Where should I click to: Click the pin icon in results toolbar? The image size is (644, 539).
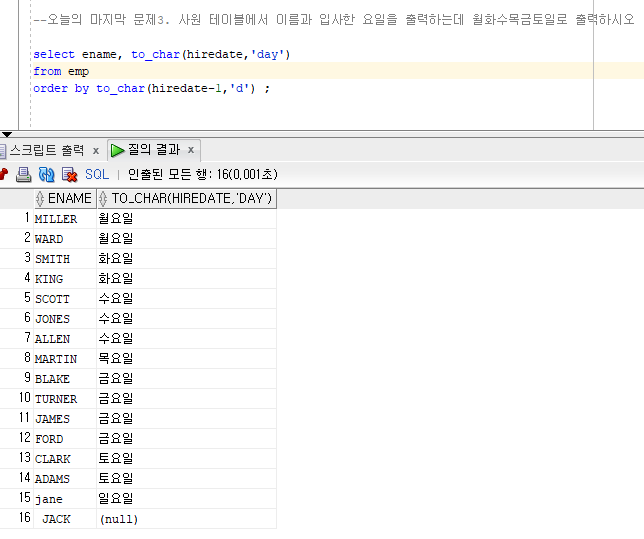click(4, 174)
